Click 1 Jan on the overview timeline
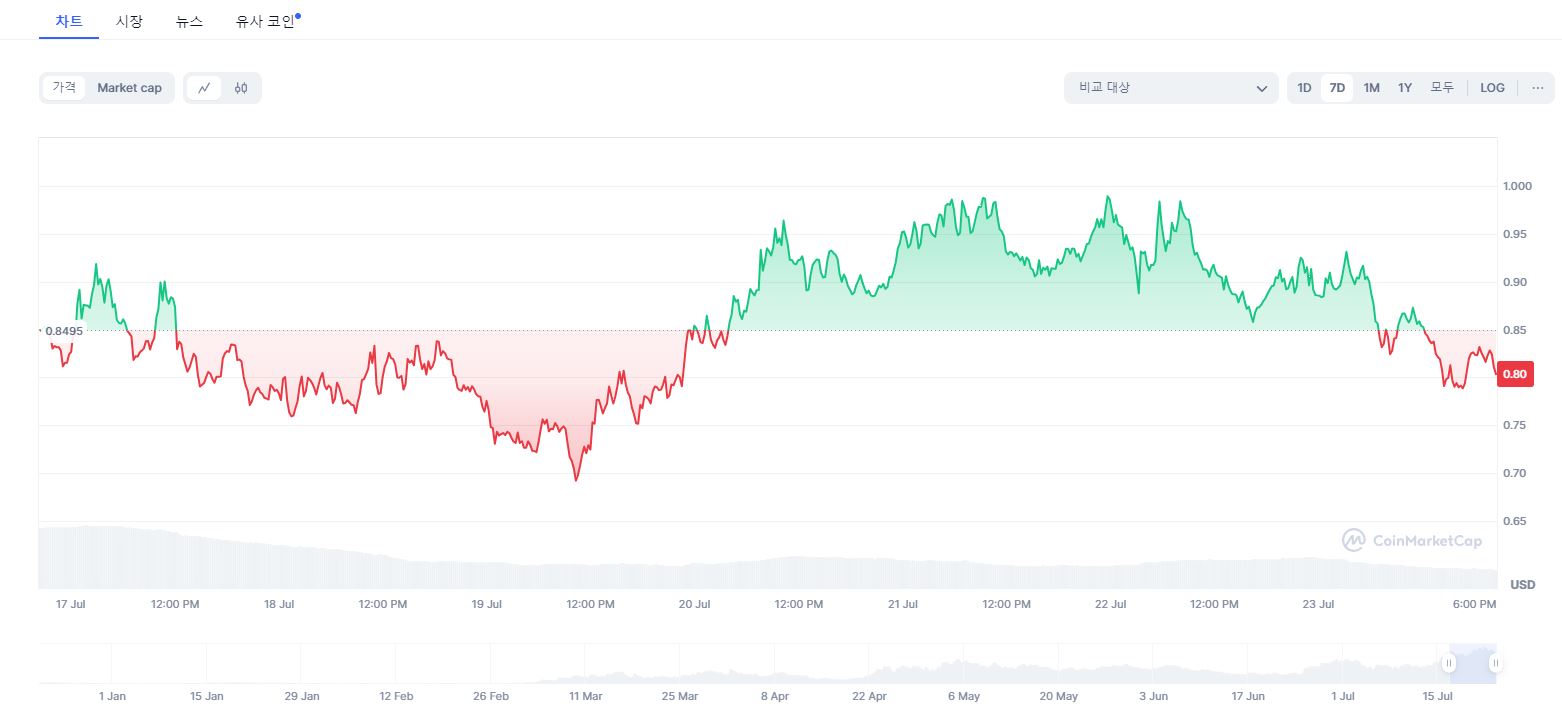The height and width of the screenshot is (728, 1562). pyautogui.click(x=112, y=696)
